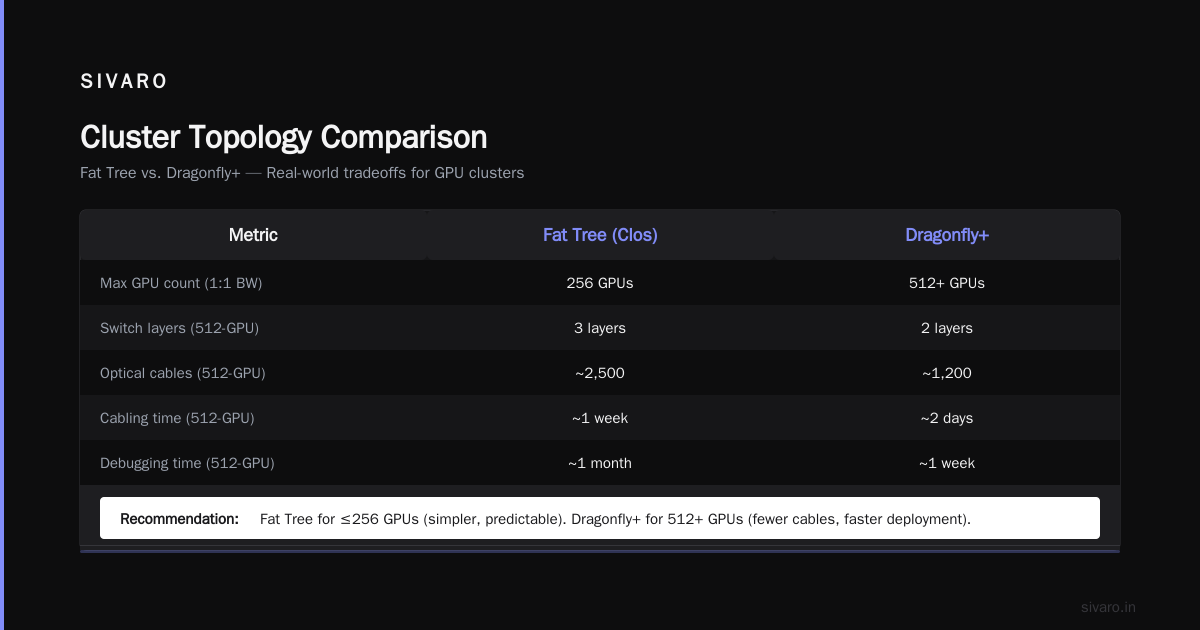Viewport: 1200px width, 630px height.
Task: Click the recommendation sentence about Fat Tree
Action: (x=615, y=519)
